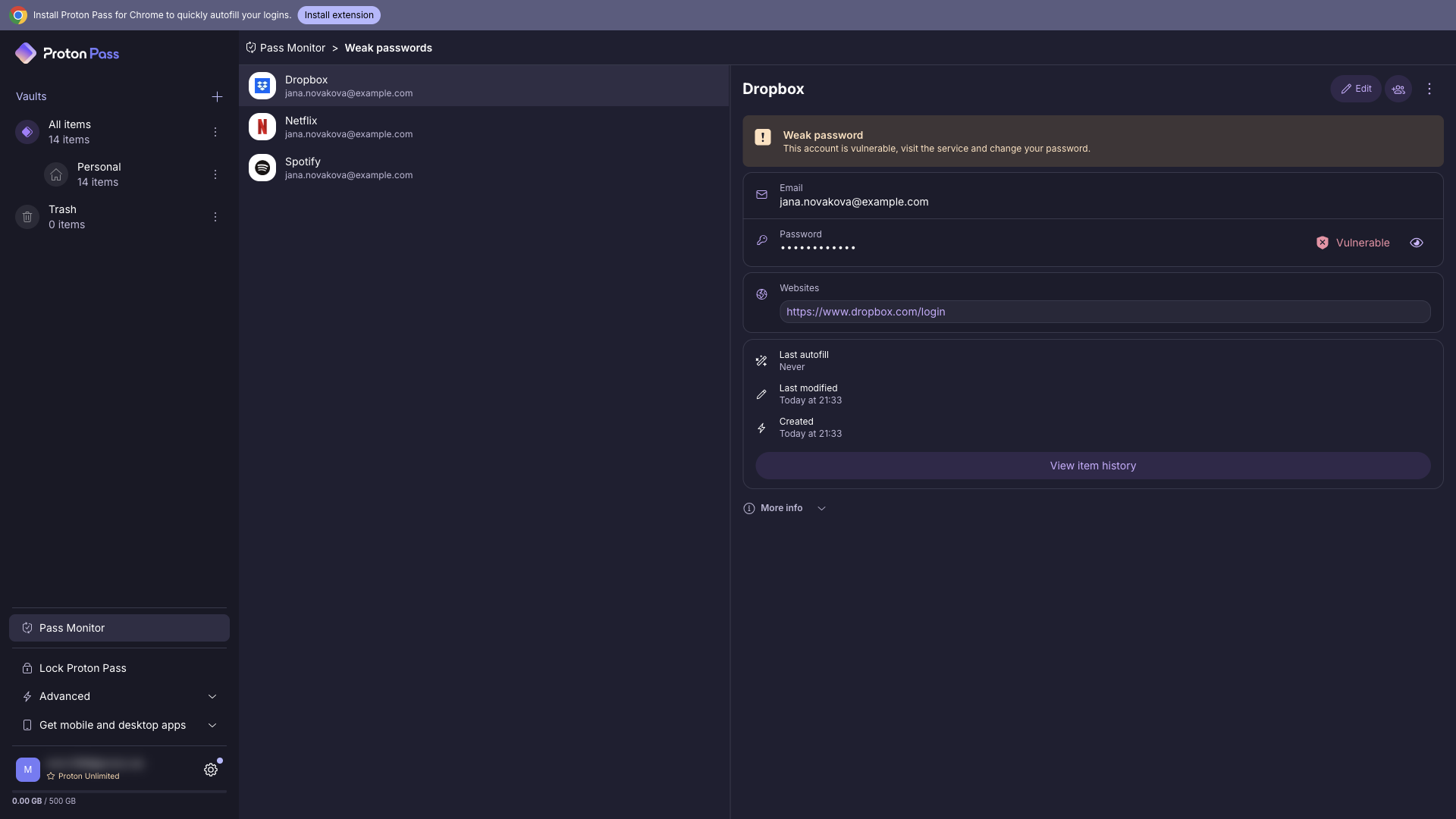Open Dropbox item more options menu

(x=1429, y=89)
